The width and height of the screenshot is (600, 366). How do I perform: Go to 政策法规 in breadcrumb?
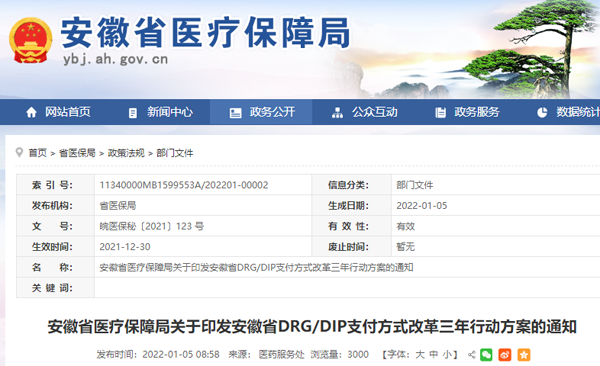coord(126,153)
